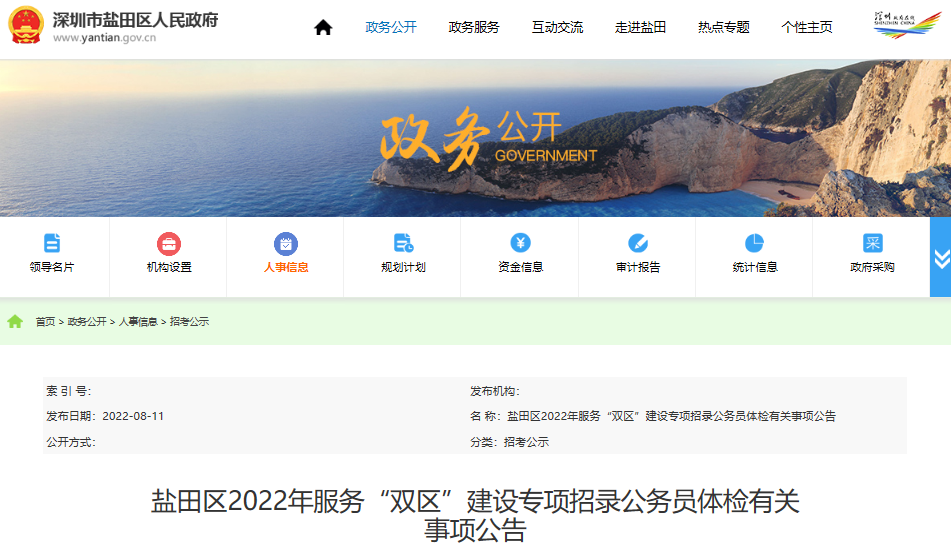Go to 人事信息 in breadcrumb
Screen dimensions: 951x550
[x=138, y=322]
